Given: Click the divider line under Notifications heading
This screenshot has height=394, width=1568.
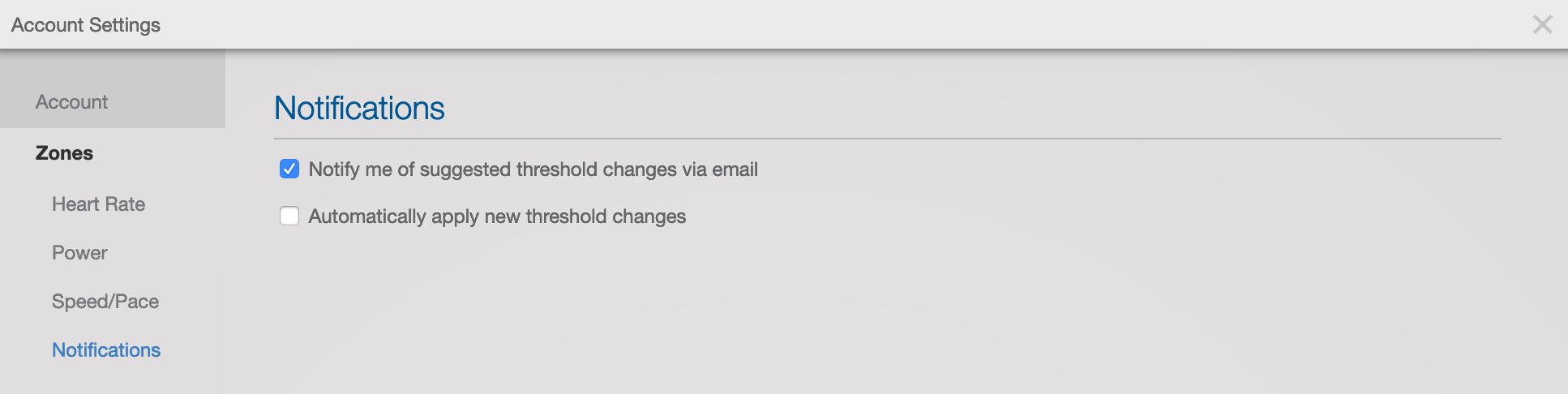Looking at the screenshot, I should click(x=887, y=139).
